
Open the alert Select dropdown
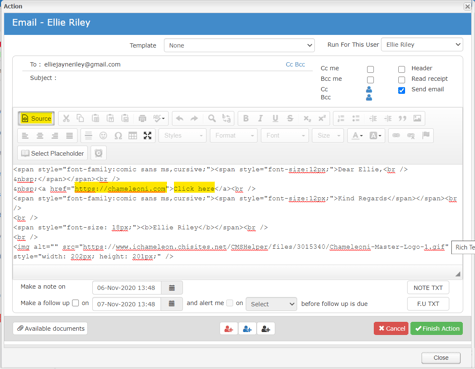(x=271, y=304)
